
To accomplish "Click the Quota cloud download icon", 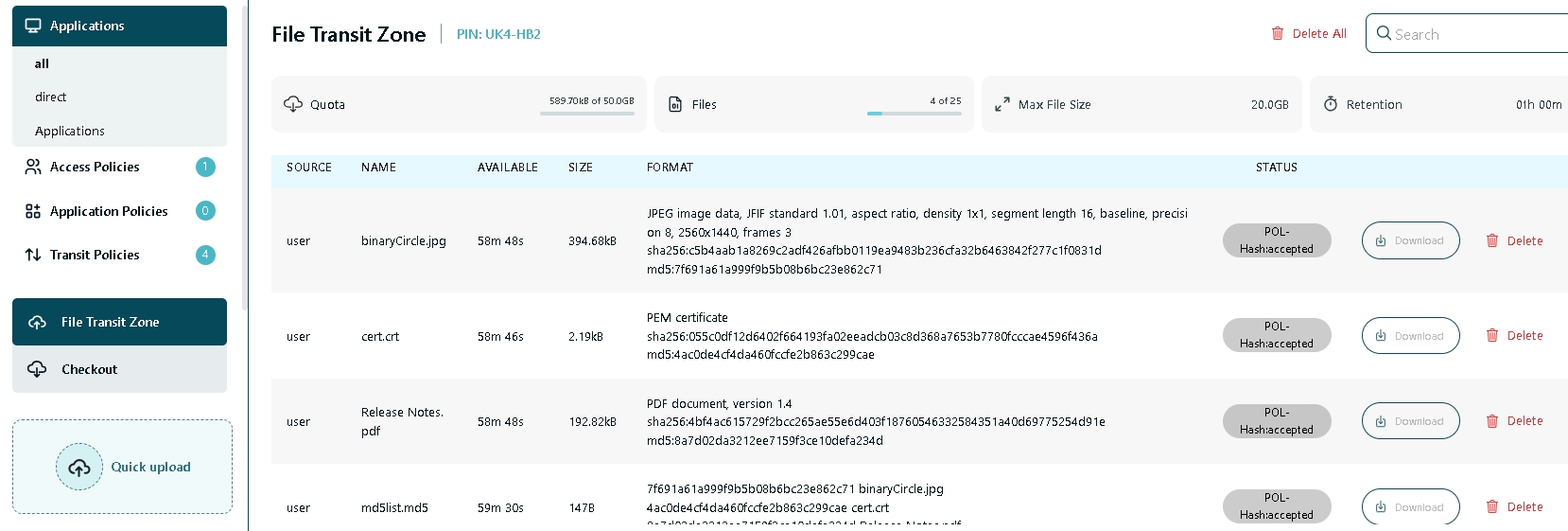I will 293,104.
